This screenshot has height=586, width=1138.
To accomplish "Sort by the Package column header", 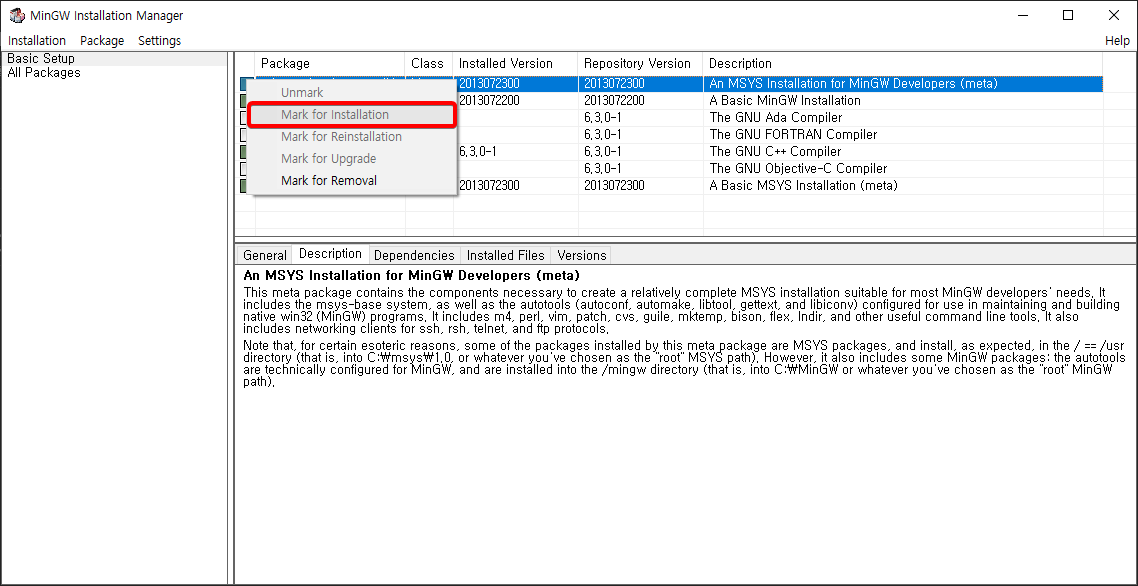I will (x=329, y=63).
